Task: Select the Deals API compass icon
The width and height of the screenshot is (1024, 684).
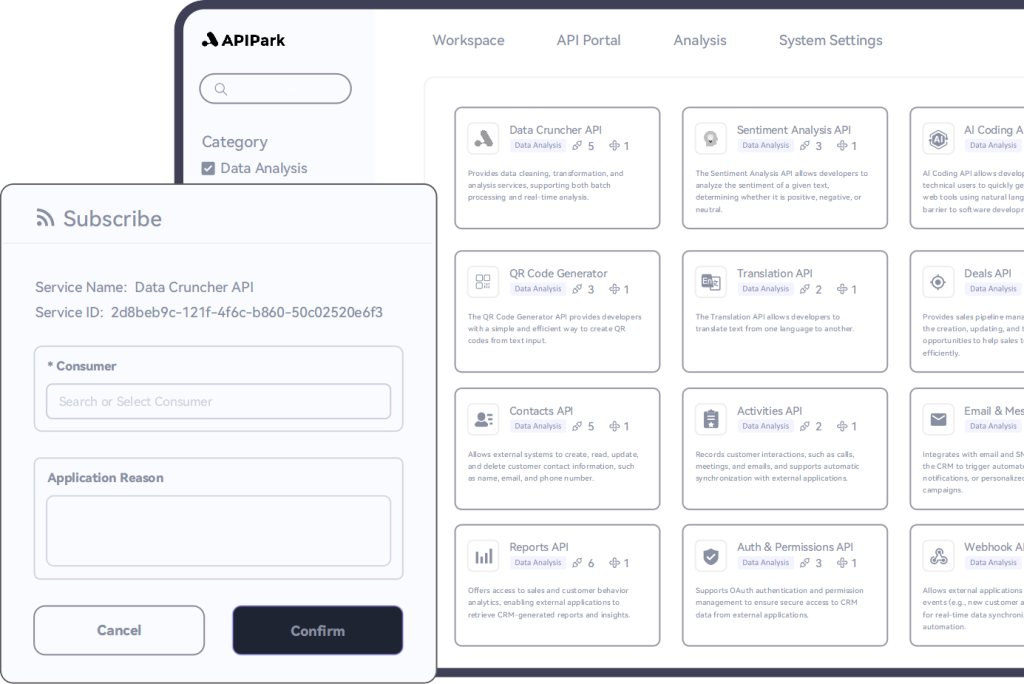Action: pos(938,281)
